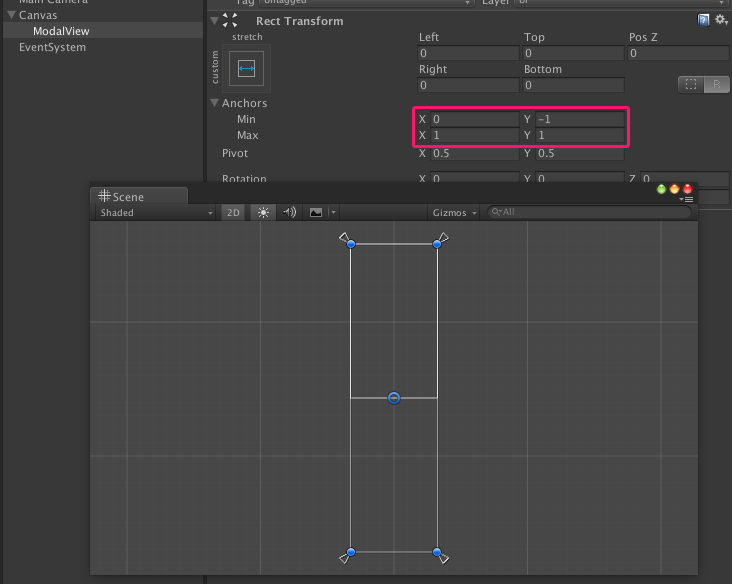Collapse the Rect Transform component
The height and width of the screenshot is (584, 732).
215,21
